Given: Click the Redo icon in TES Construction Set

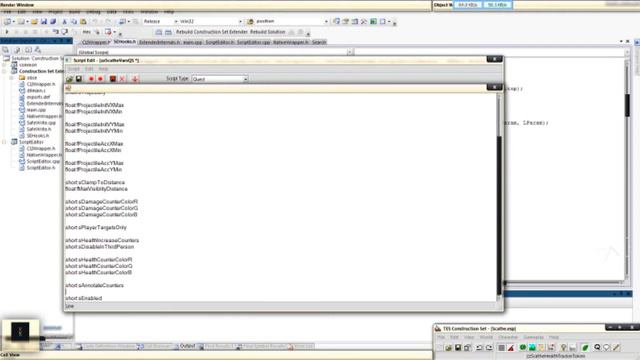Looking at the screenshot, I should pos(489,348).
